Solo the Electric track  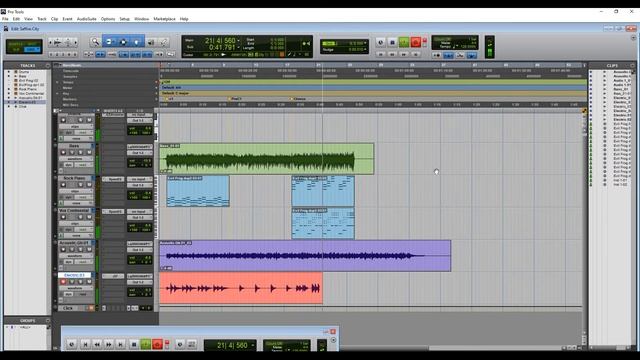(80, 282)
